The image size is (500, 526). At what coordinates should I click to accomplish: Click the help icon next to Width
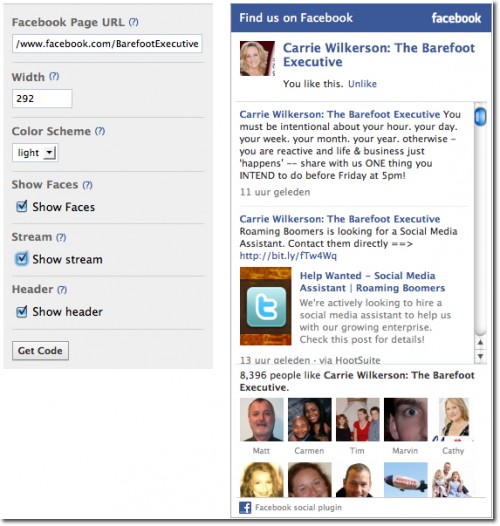coord(54,76)
